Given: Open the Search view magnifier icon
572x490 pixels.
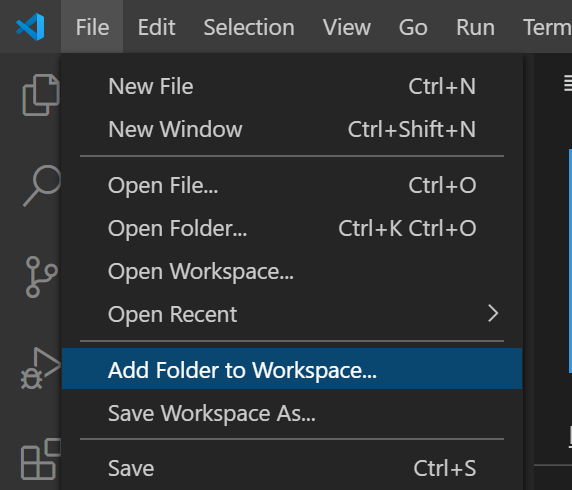Looking at the screenshot, I should pyautogui.click(x=42, y=186).
